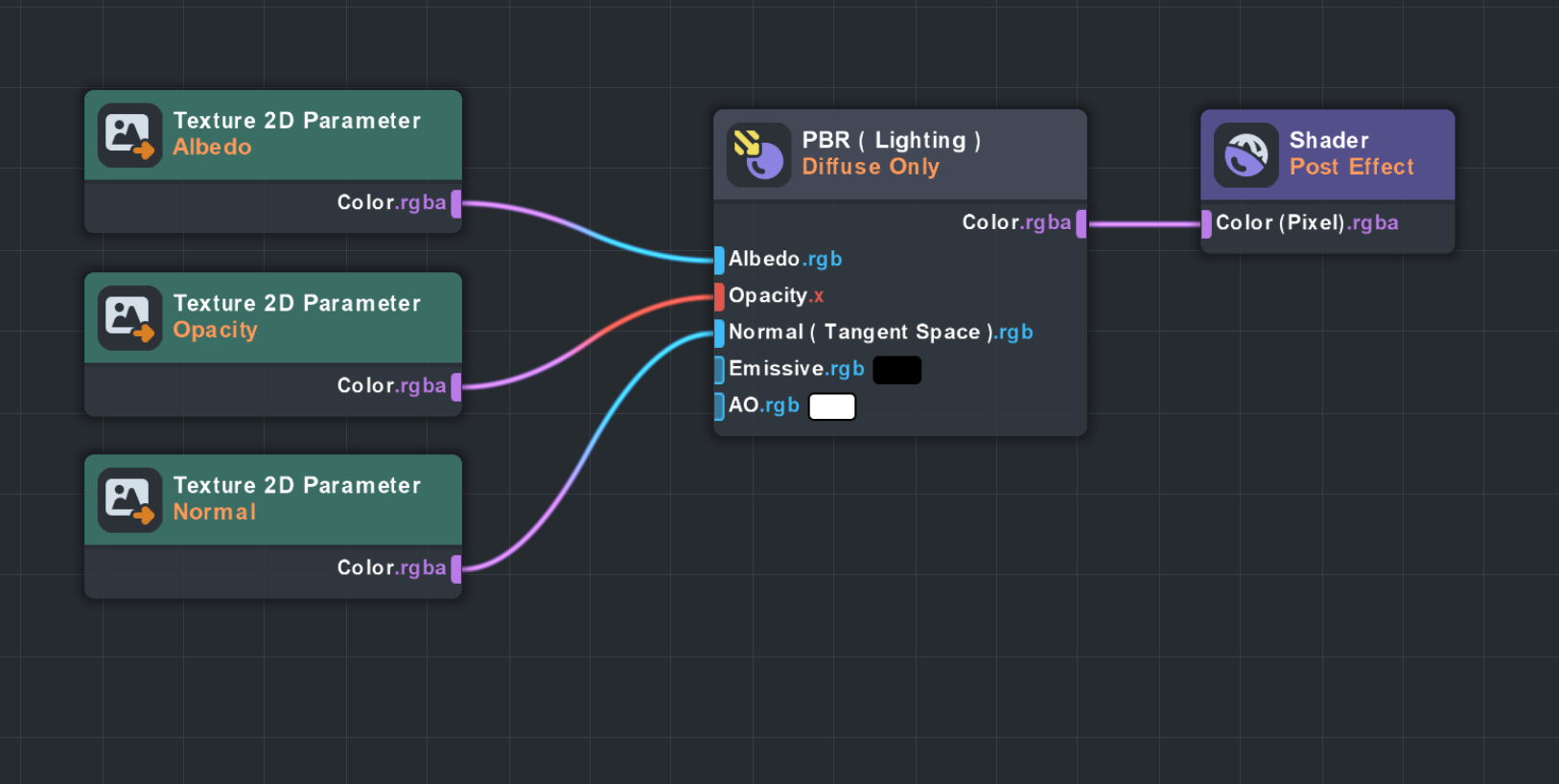Click the unconnected AO.rgb input port
Screen dimensions: 1559x784
pos(719,406)
